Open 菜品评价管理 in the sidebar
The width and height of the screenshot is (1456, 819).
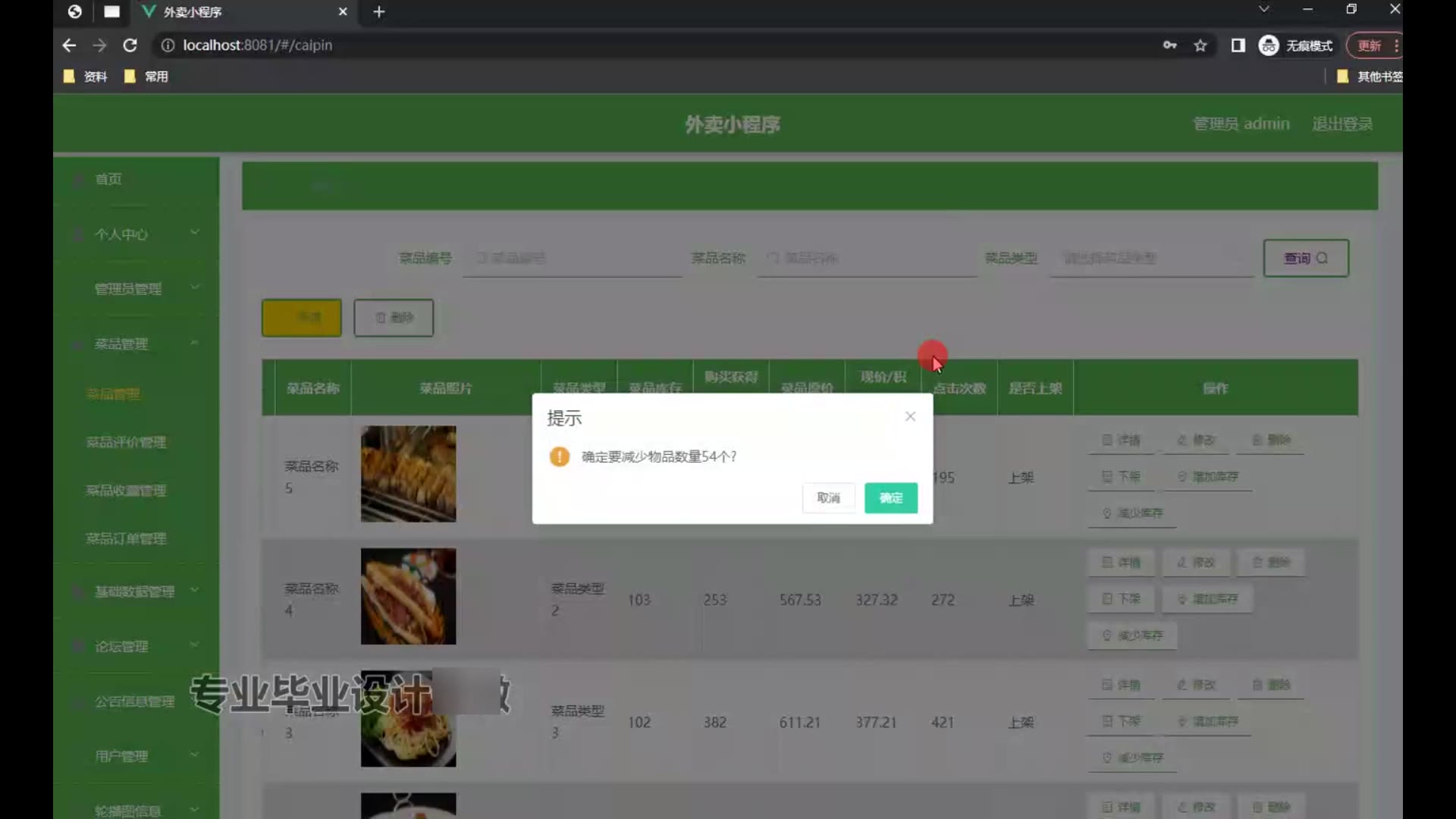point(126,442)
